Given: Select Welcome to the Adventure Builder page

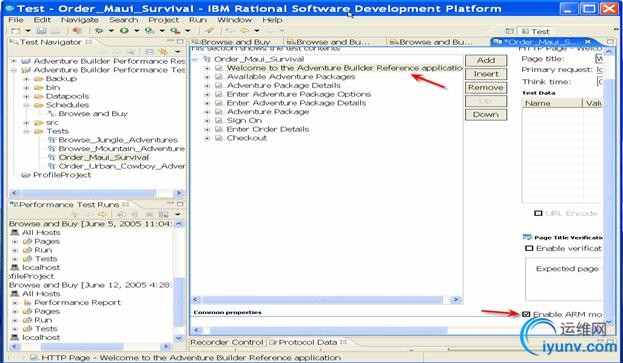Looking at the screenshot, I should tap(344, 68).
